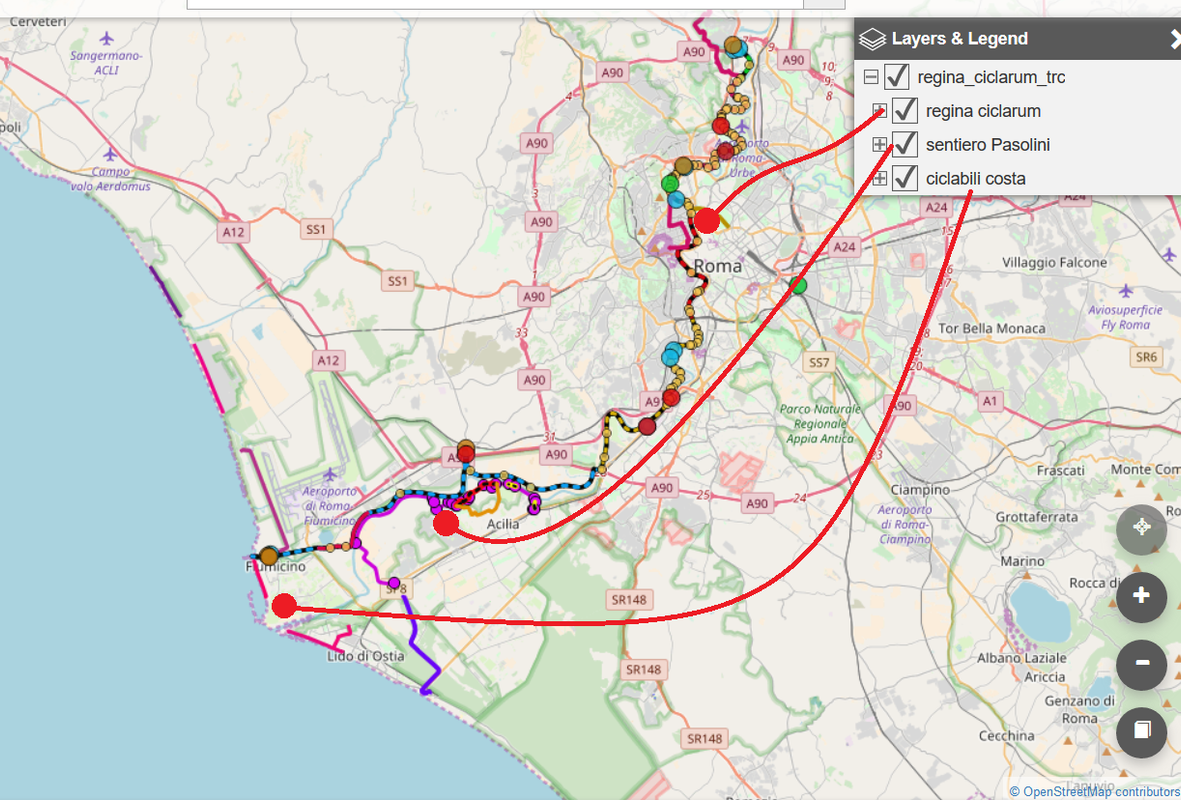The width and height of the screenshot is (1181, 800).
Task: Click the layers stack icon in panel header
Action: click(871, 39)
